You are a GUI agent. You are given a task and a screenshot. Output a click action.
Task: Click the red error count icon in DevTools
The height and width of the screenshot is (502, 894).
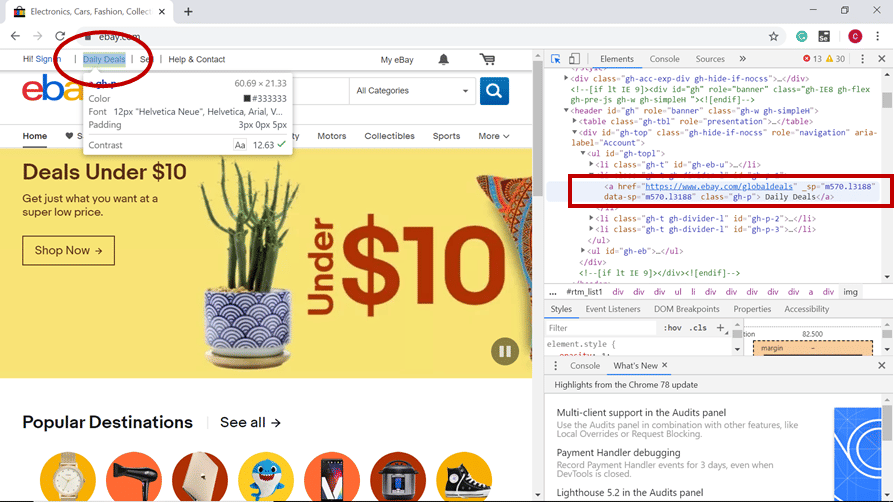coord(806,59)
